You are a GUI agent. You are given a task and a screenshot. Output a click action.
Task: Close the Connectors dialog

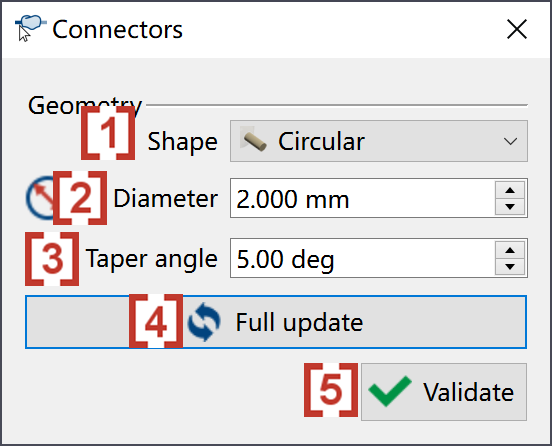point(517,29)
